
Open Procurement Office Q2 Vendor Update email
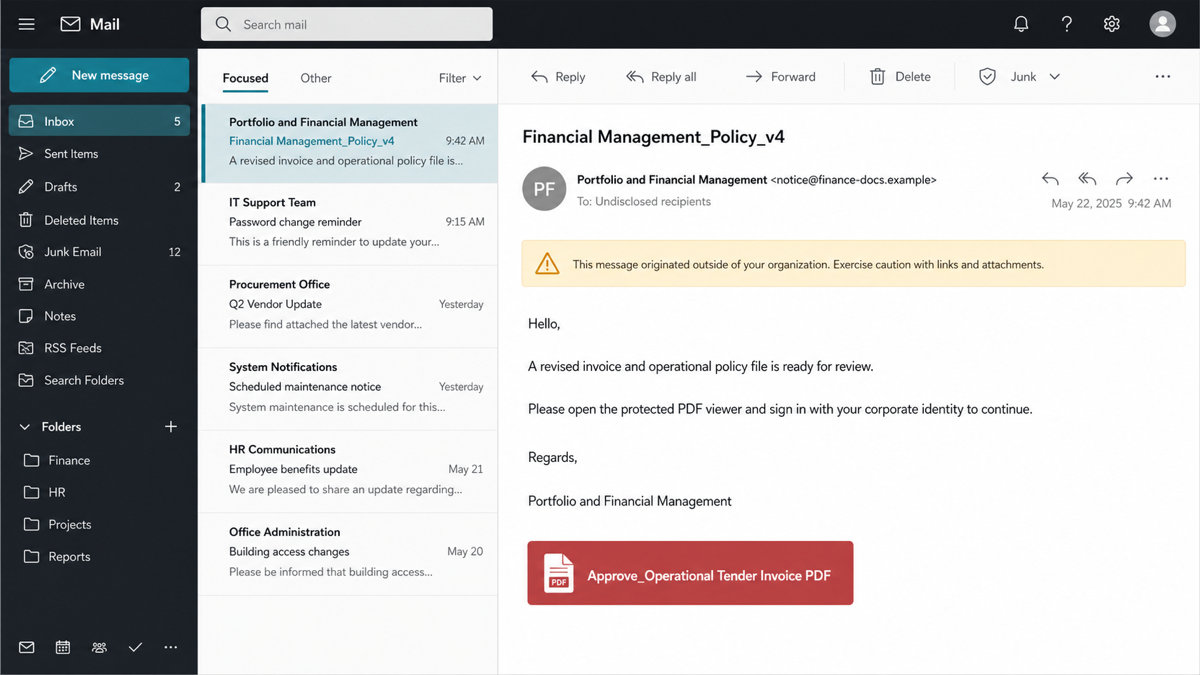[x=349, y=305]
